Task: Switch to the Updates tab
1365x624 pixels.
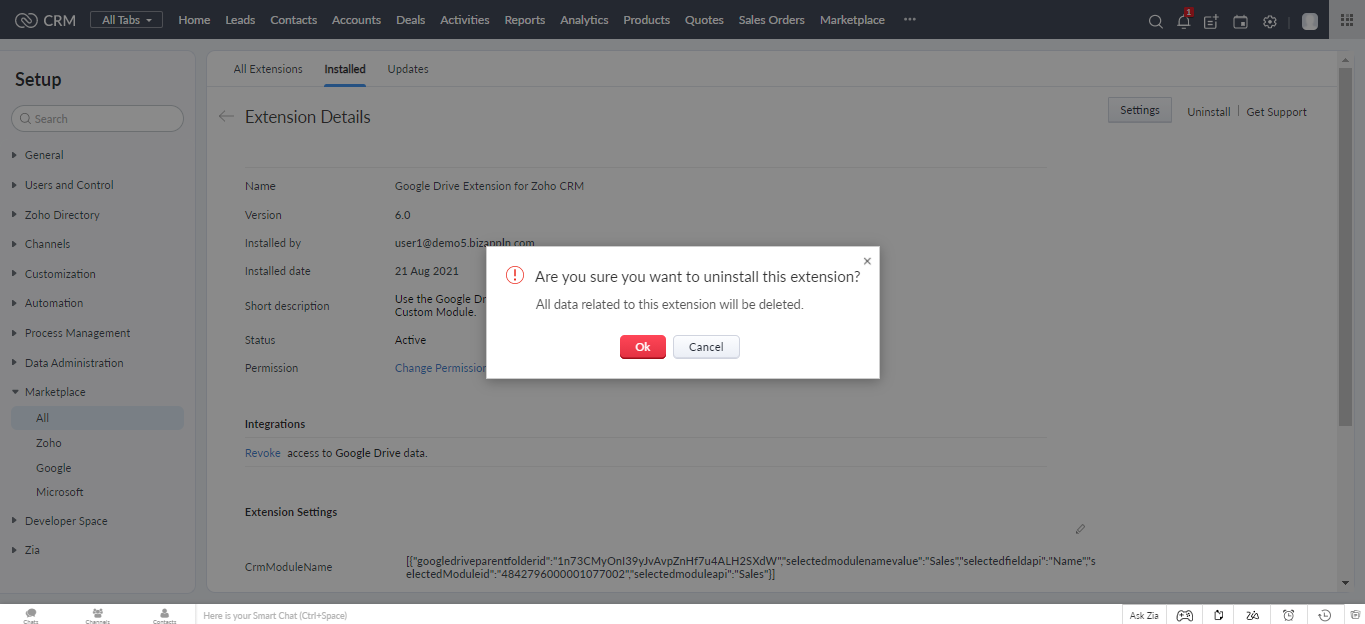Action: click(408, 69)
